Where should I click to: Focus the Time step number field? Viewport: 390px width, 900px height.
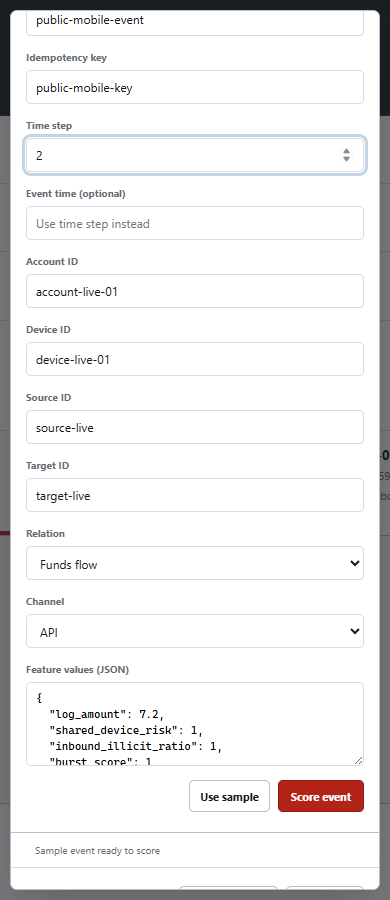(195, 155)
